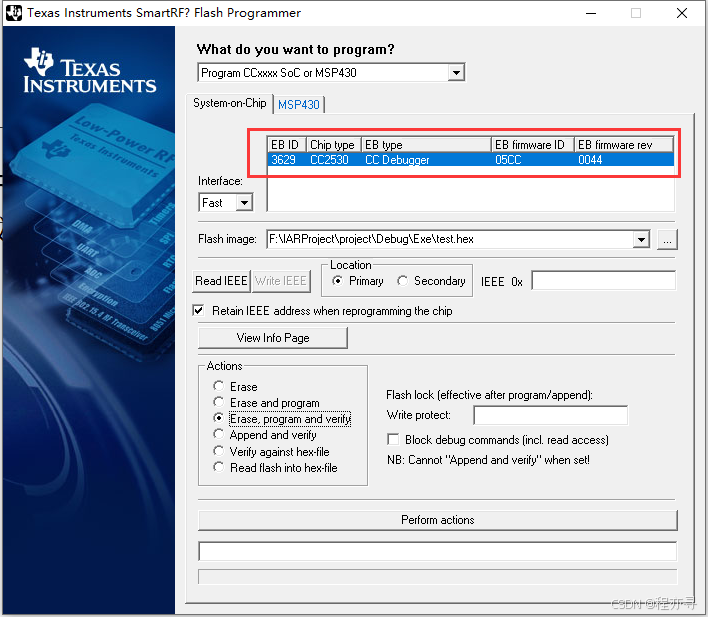
Task: Open the Interface speed dropdown showing Fast
Action: pos(244,203)
